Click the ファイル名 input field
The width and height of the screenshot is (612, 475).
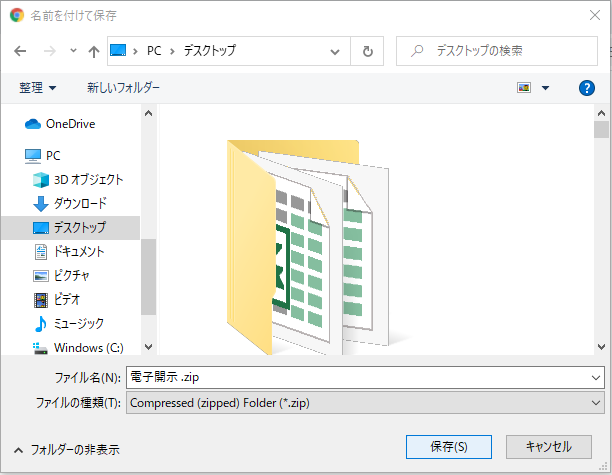tap(358, 377)
